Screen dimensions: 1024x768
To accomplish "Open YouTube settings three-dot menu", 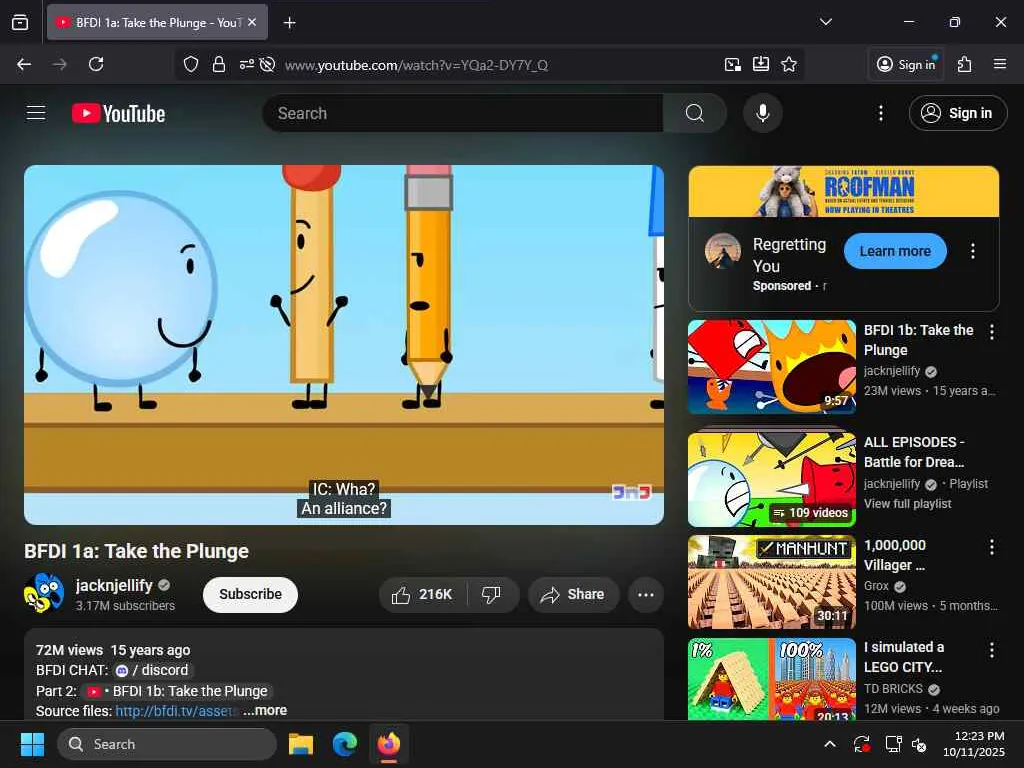I will point(880,113).
